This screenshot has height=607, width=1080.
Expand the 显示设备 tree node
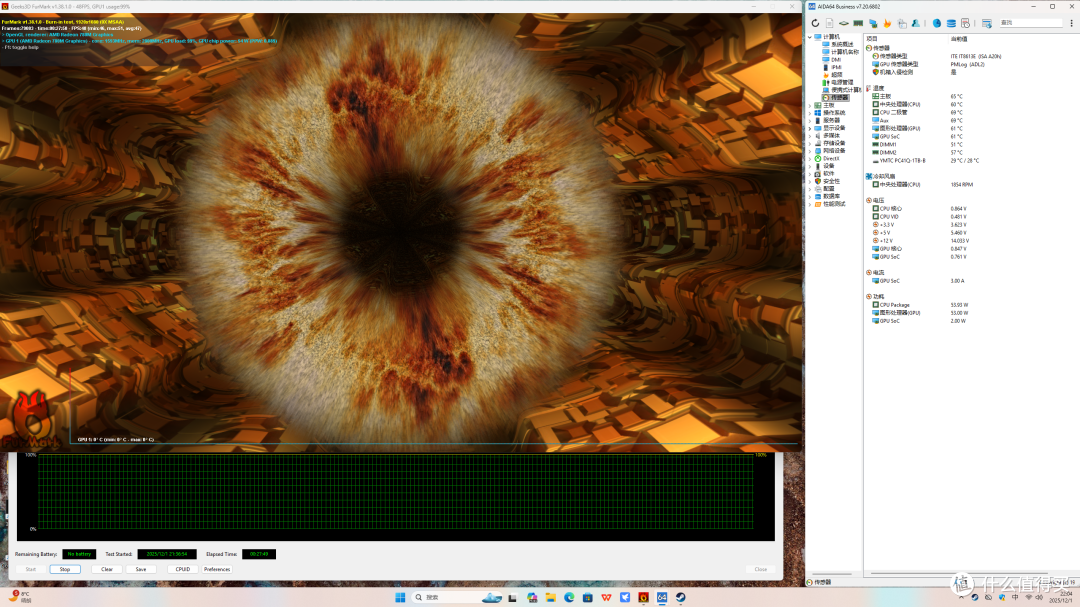point(810,128)
